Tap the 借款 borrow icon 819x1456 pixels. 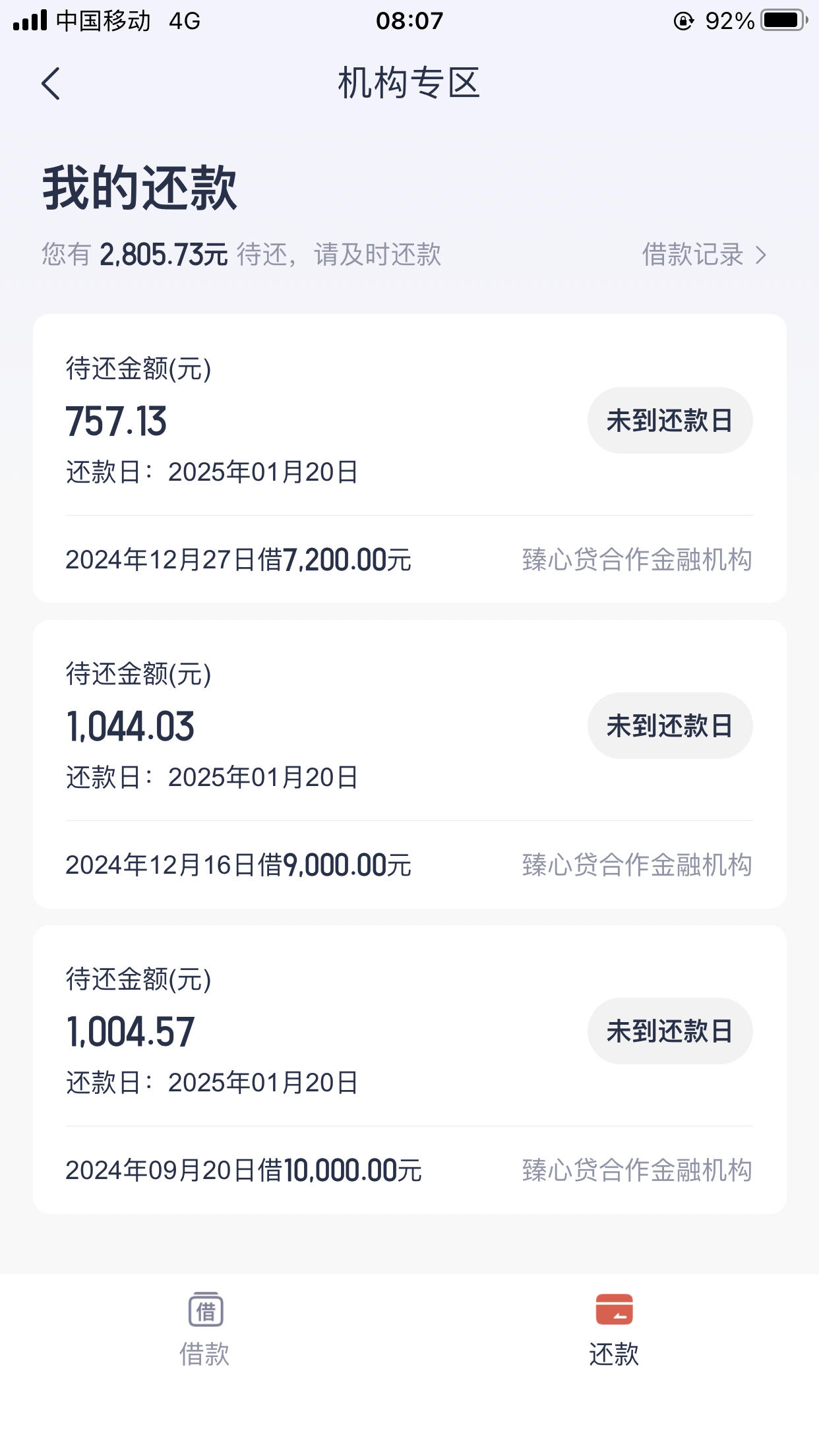tap(205, 1310)
